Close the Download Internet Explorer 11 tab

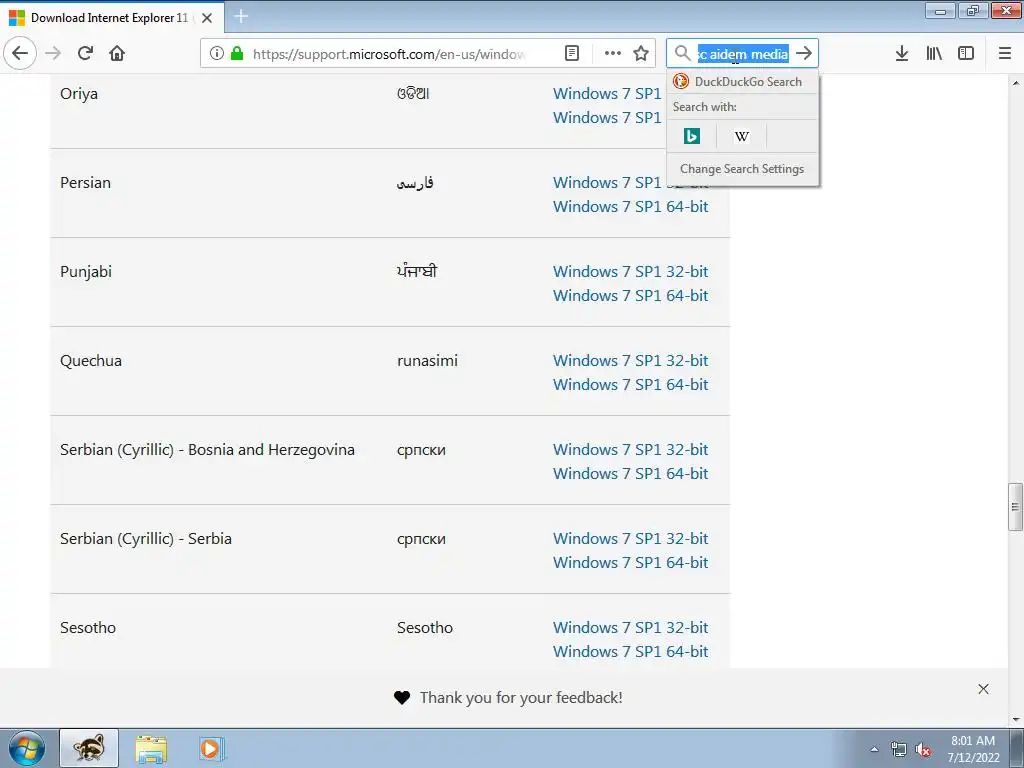click(x=207, y=18)
